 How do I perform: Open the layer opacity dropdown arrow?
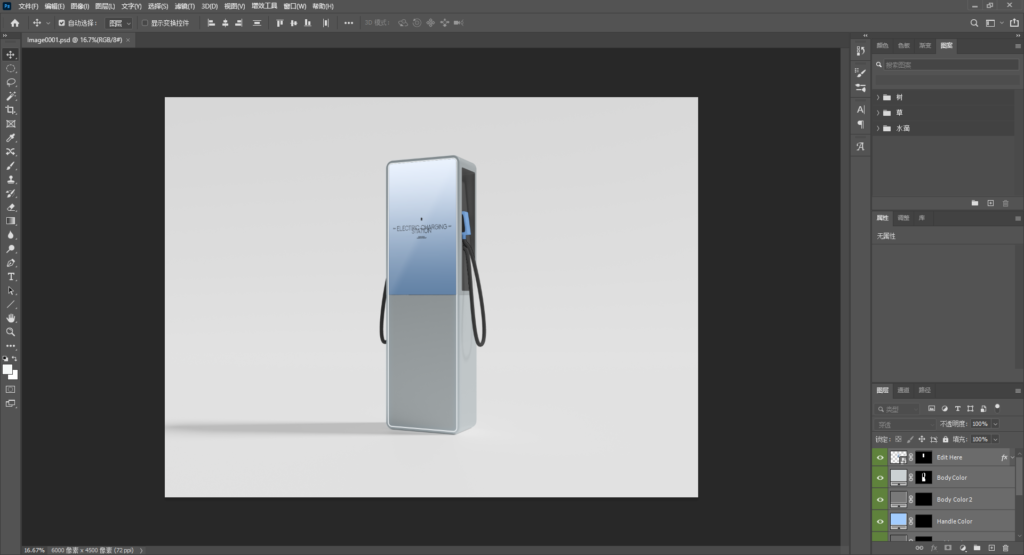click(x=995, y=424)
